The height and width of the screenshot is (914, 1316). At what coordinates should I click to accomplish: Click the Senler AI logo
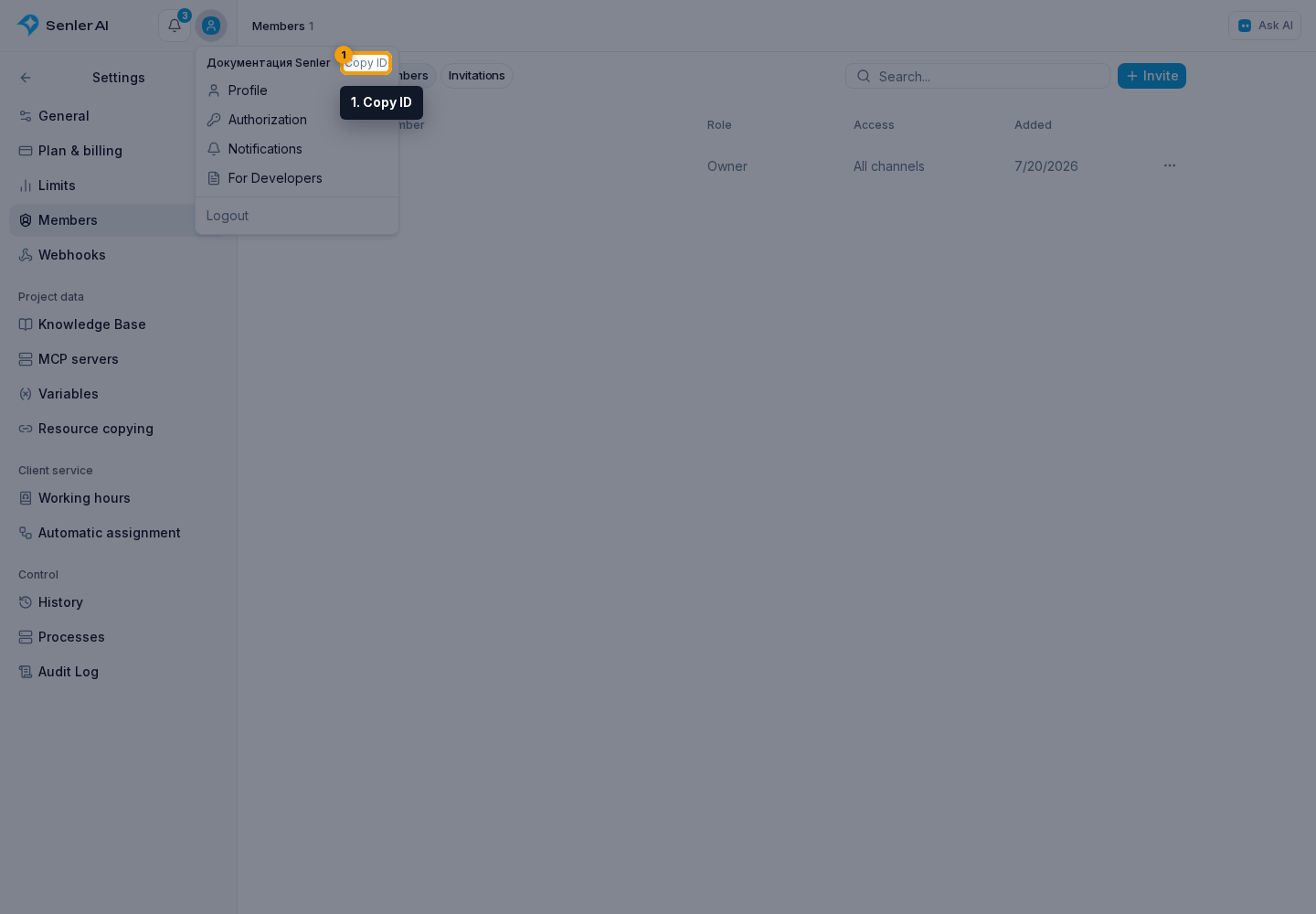point(63,26)
